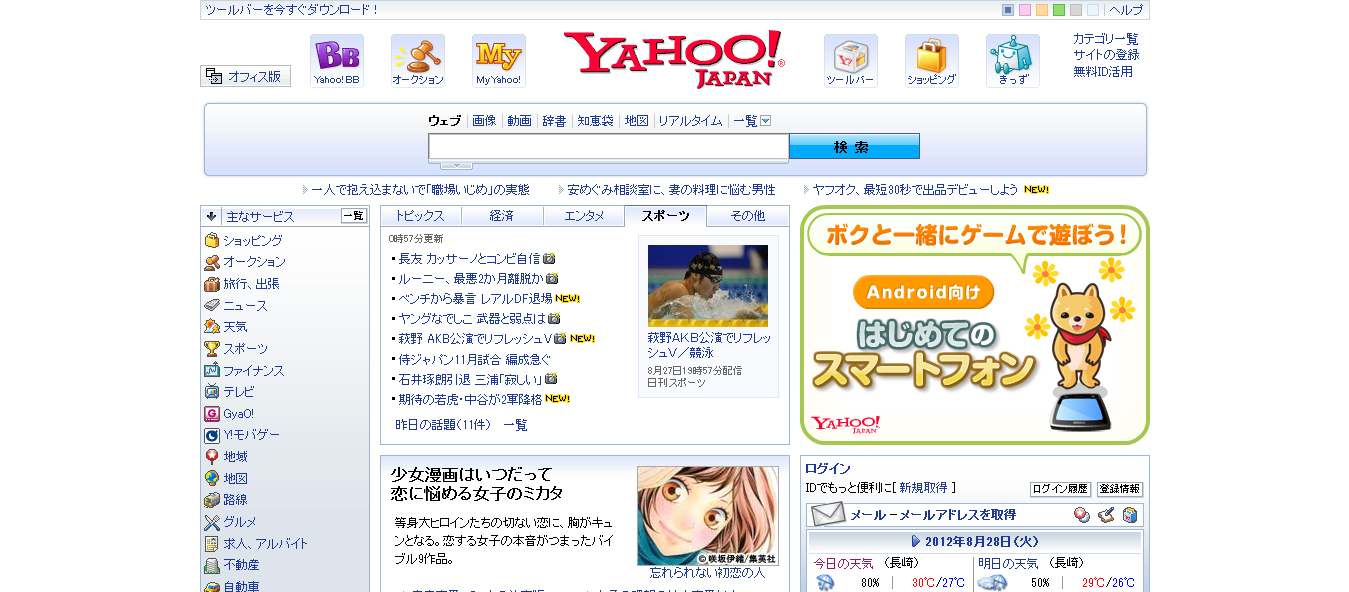The width and height of the screenshot is (1349, 592).
Task: Click the ログイン履歴 button
Action: click(x=1060, y=489)
